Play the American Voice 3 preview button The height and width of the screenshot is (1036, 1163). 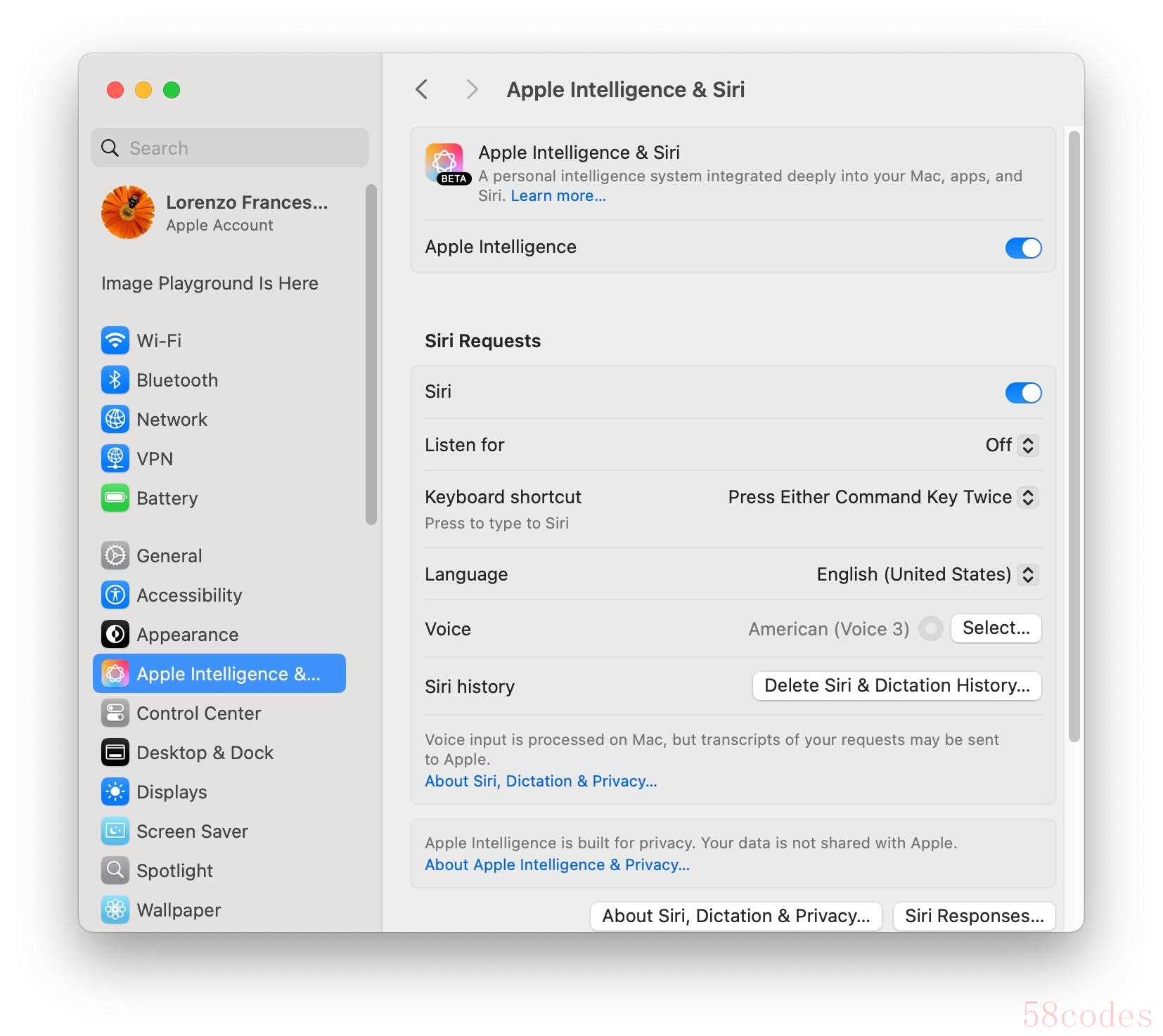[930, 628]
